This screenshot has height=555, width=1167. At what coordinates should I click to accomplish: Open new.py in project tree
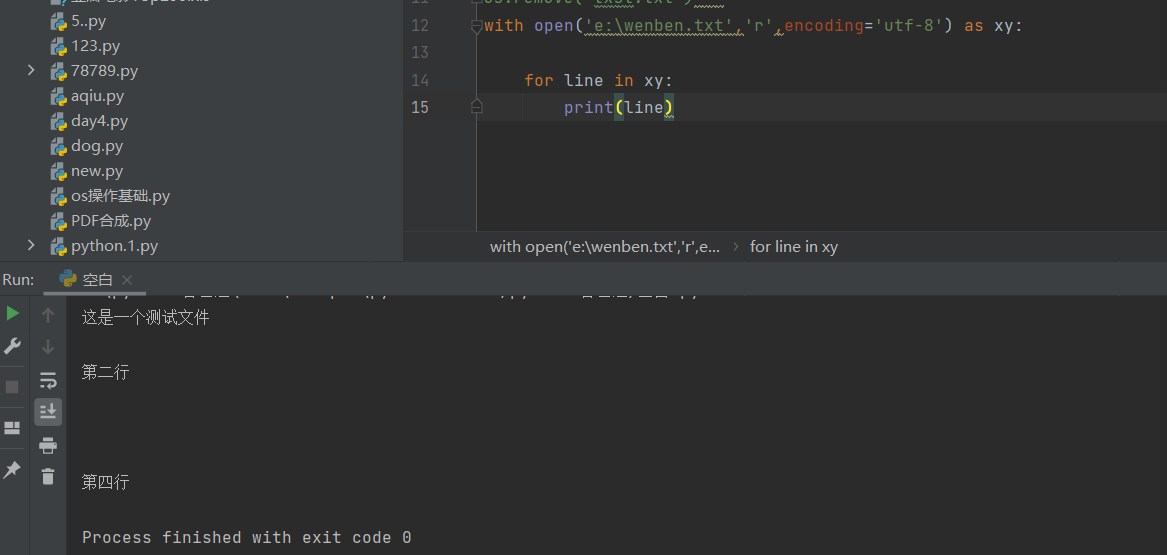coord(86,171)
